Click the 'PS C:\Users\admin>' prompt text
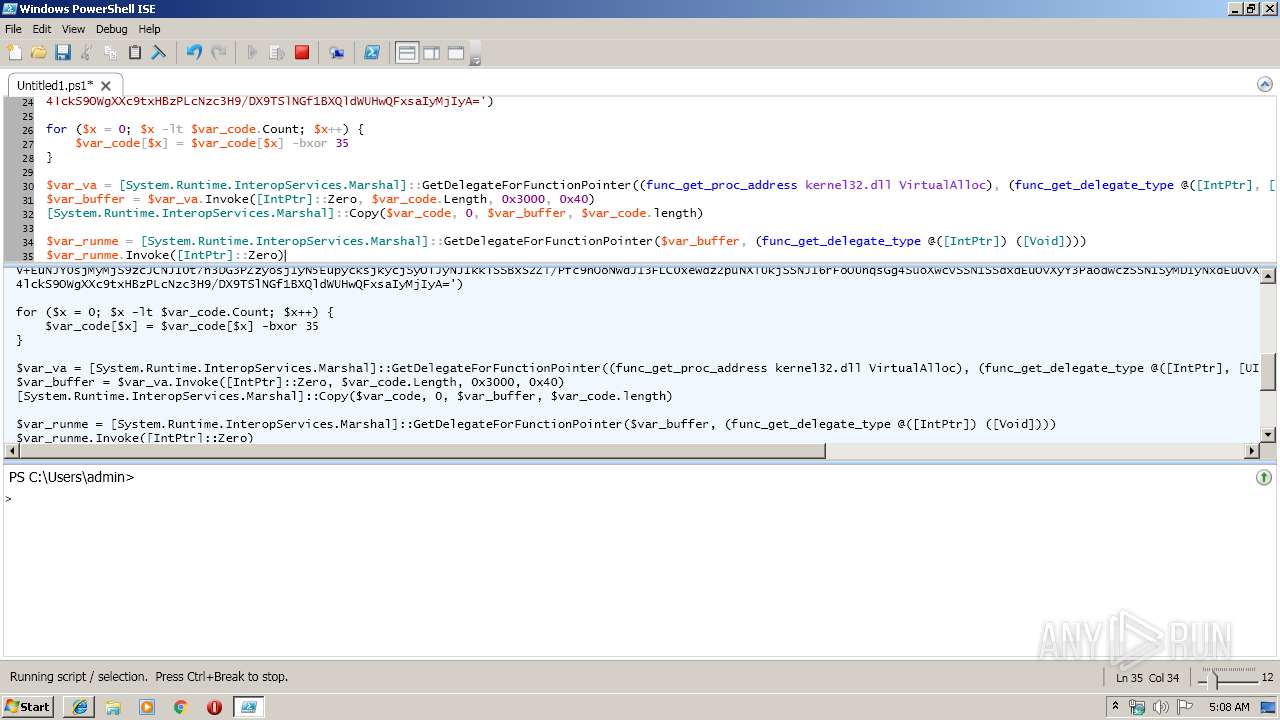The image size is (1280, 720). (x=71, y=477)
